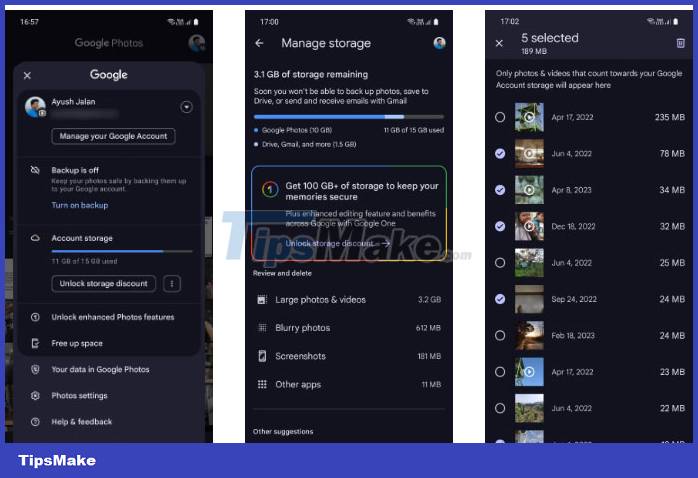
Task: Click the Google Photos (10 GB) legend
Action: point(293,130)
